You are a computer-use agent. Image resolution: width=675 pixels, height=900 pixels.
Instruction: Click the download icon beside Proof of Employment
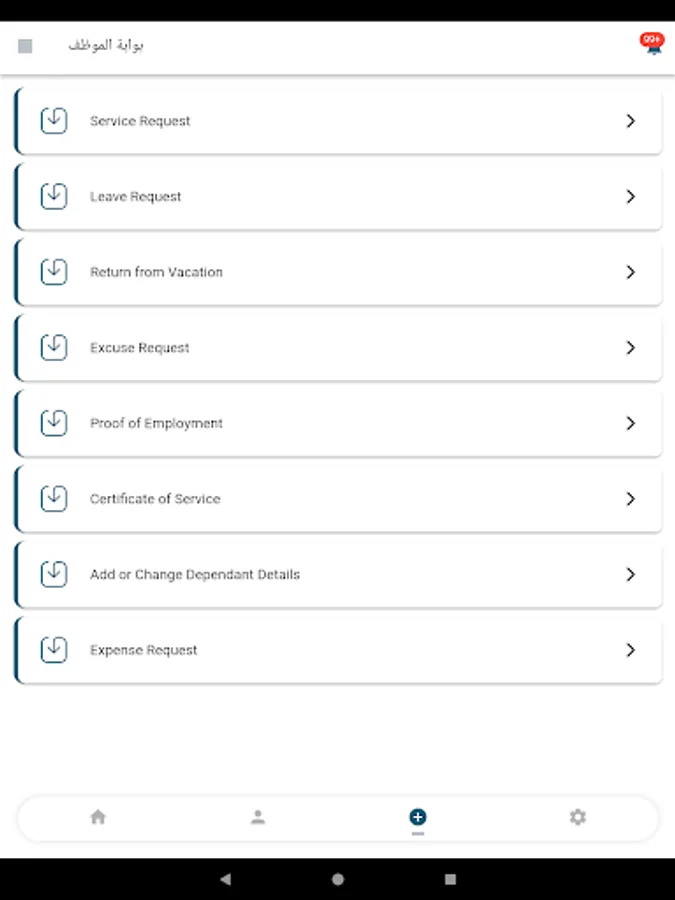click(54, 423)
